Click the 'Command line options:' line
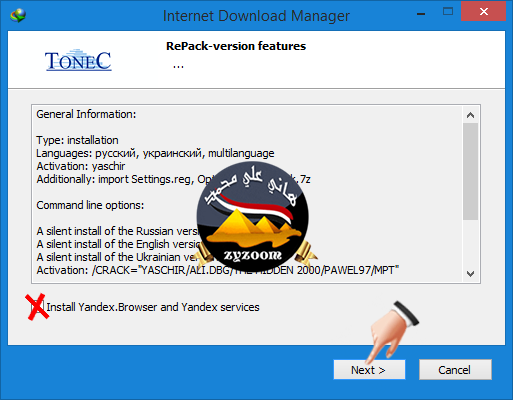513x400 pixels. (90, 205)
